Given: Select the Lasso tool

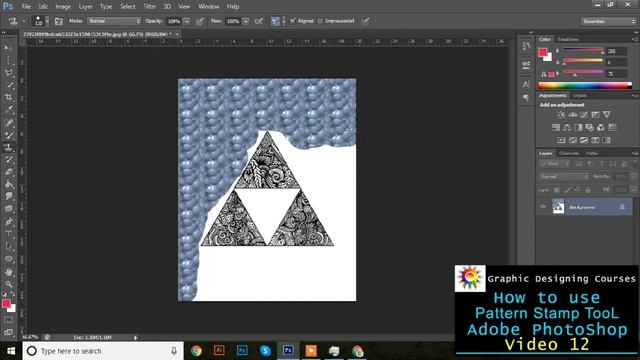Looking at the screenshot, I should [9, 73].
